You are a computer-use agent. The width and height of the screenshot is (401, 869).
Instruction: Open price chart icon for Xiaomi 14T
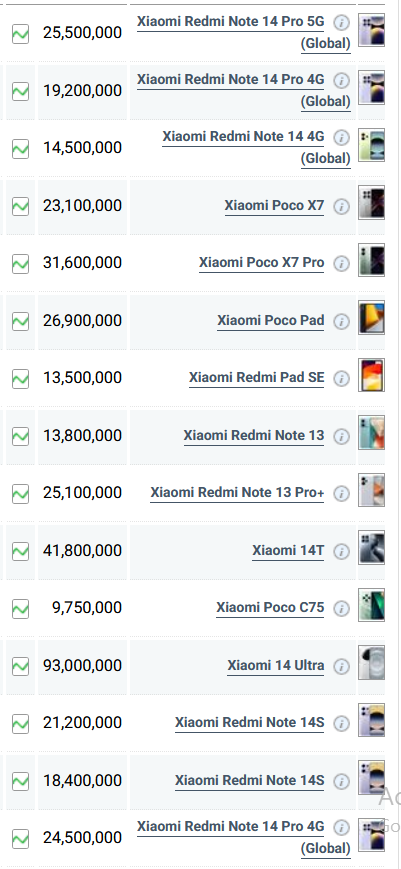click(x=20, y=551)
